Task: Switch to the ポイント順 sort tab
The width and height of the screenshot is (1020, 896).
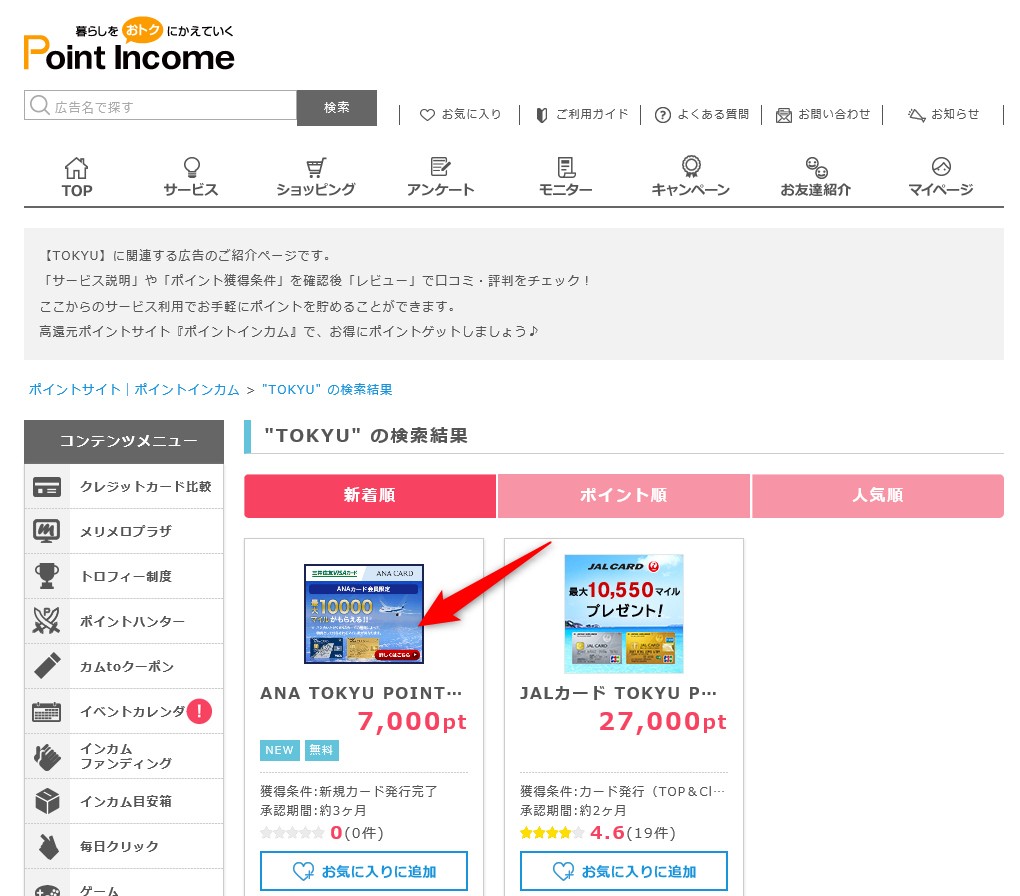Action: pos(624,496)
